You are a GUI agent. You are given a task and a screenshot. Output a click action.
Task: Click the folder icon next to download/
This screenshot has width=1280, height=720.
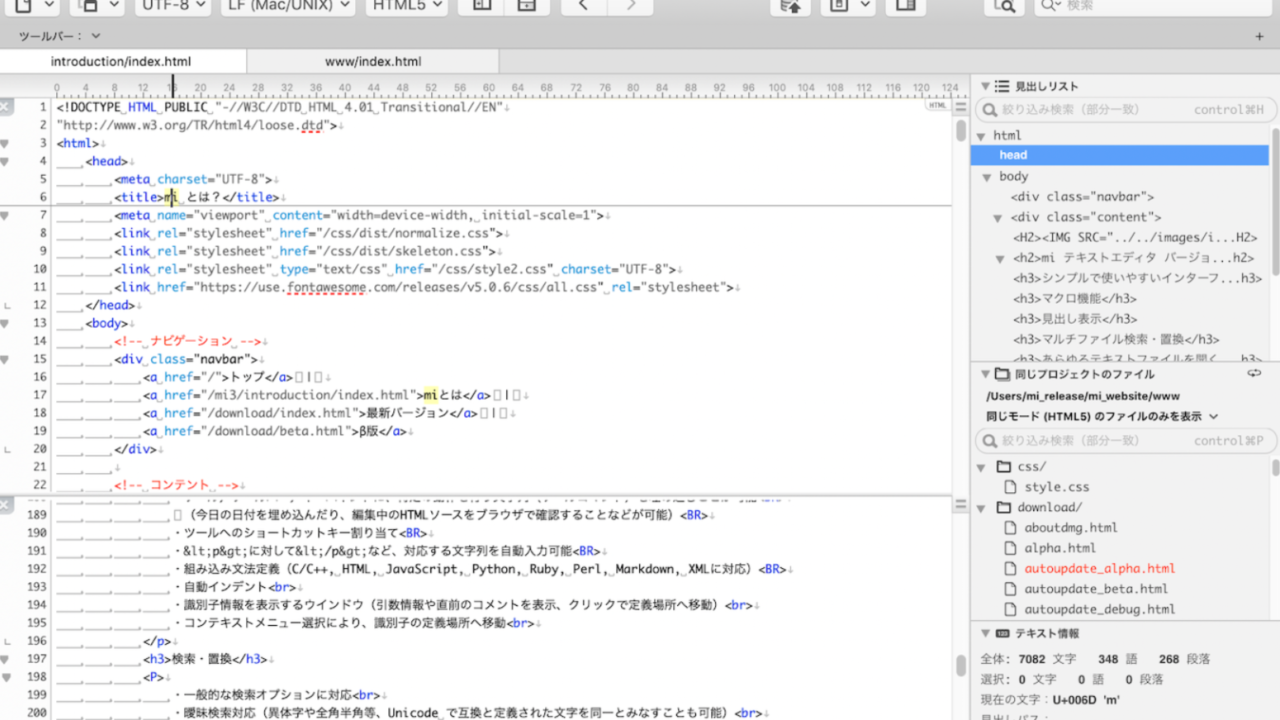(1004, 508)
